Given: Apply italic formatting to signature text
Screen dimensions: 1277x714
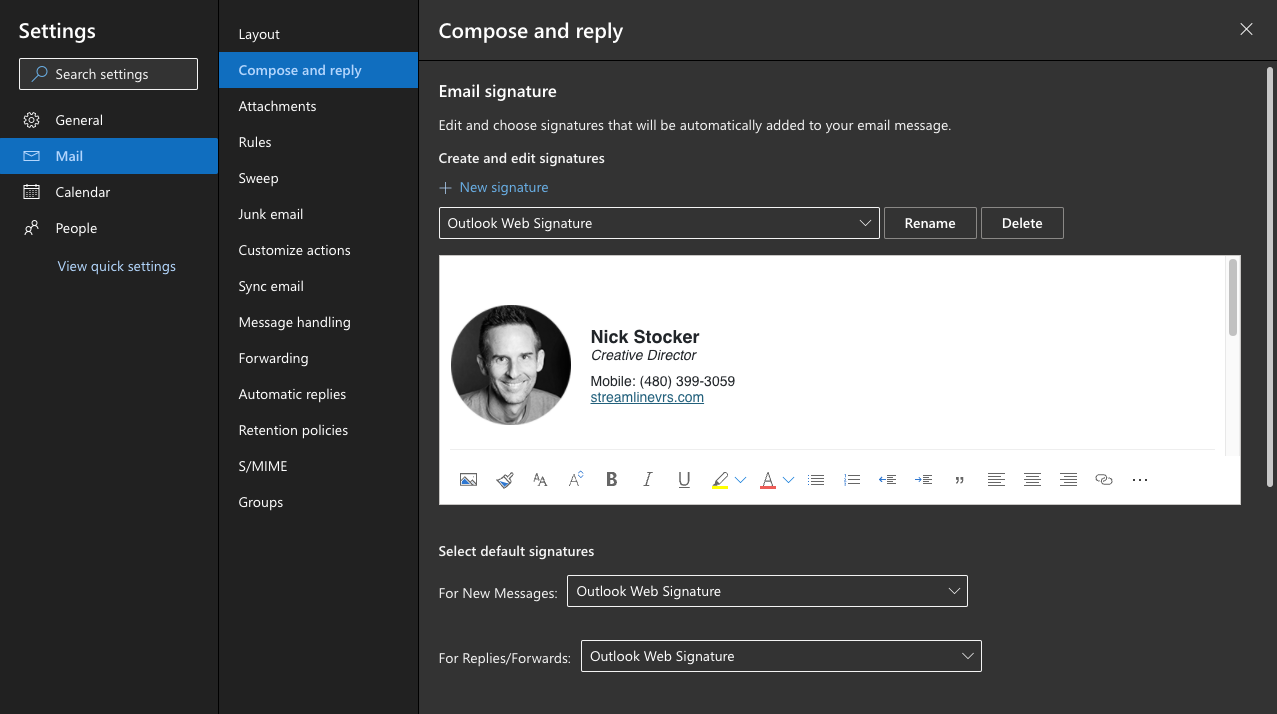Looking at the screenshot, I should click(x=648, y=480).
